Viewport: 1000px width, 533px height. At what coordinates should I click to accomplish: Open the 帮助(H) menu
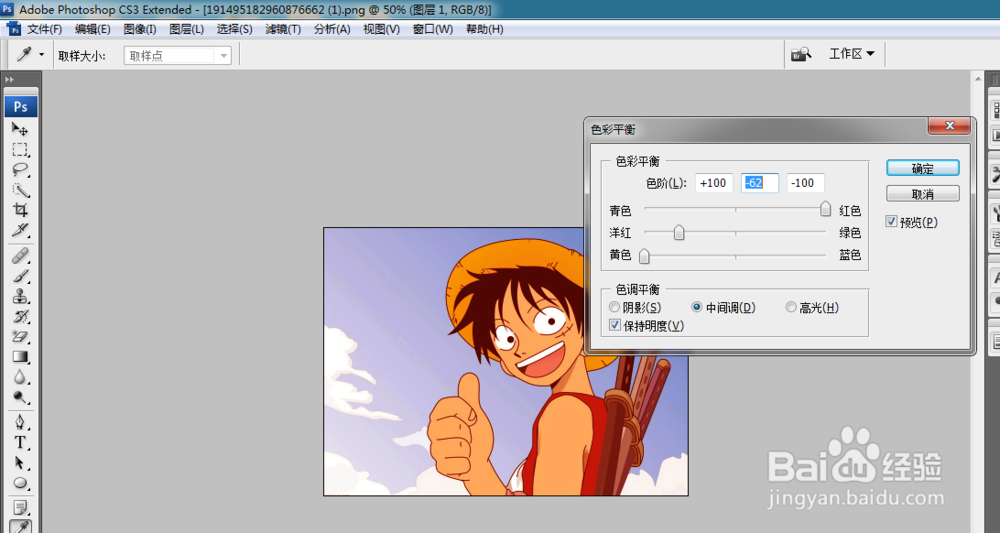pyautogui.click(x=484, y=29)
